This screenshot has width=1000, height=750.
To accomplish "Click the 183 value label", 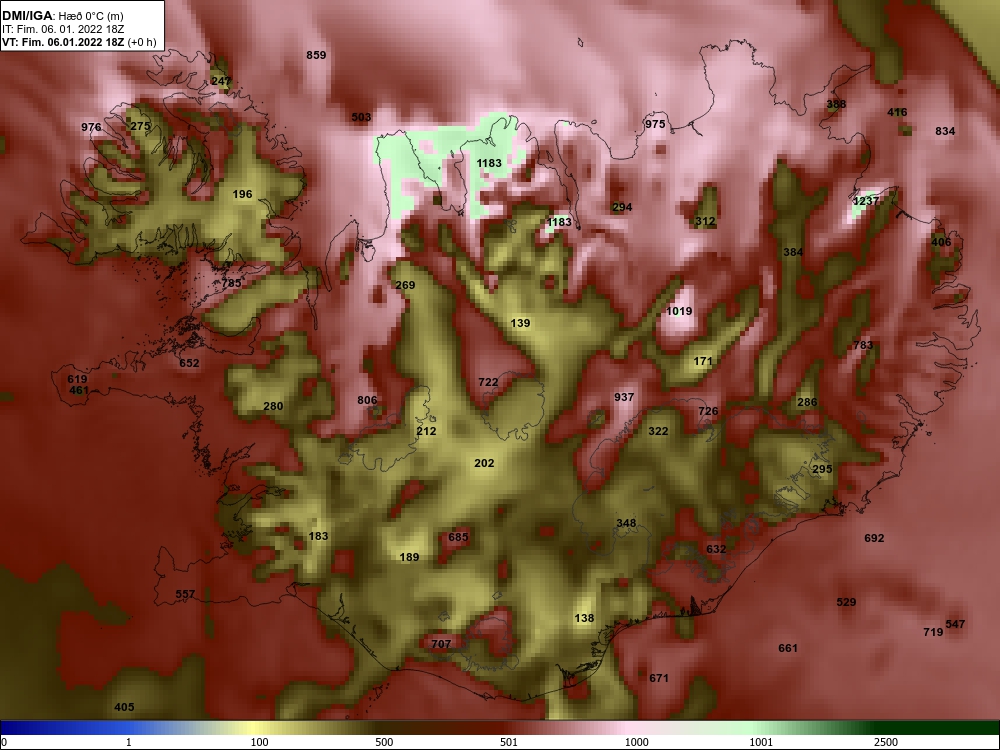I will tap(318, 536).
